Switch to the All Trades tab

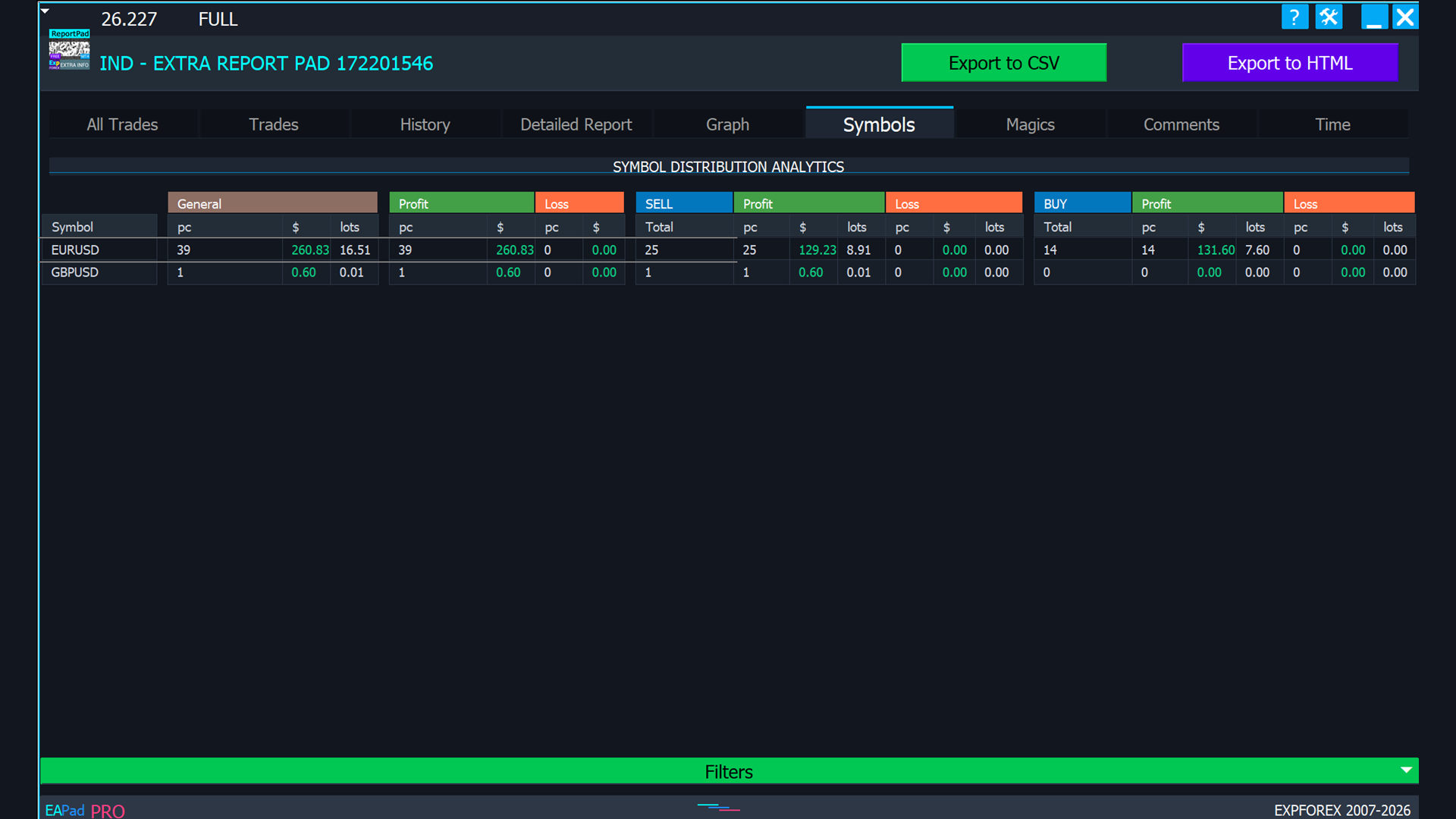122,124
